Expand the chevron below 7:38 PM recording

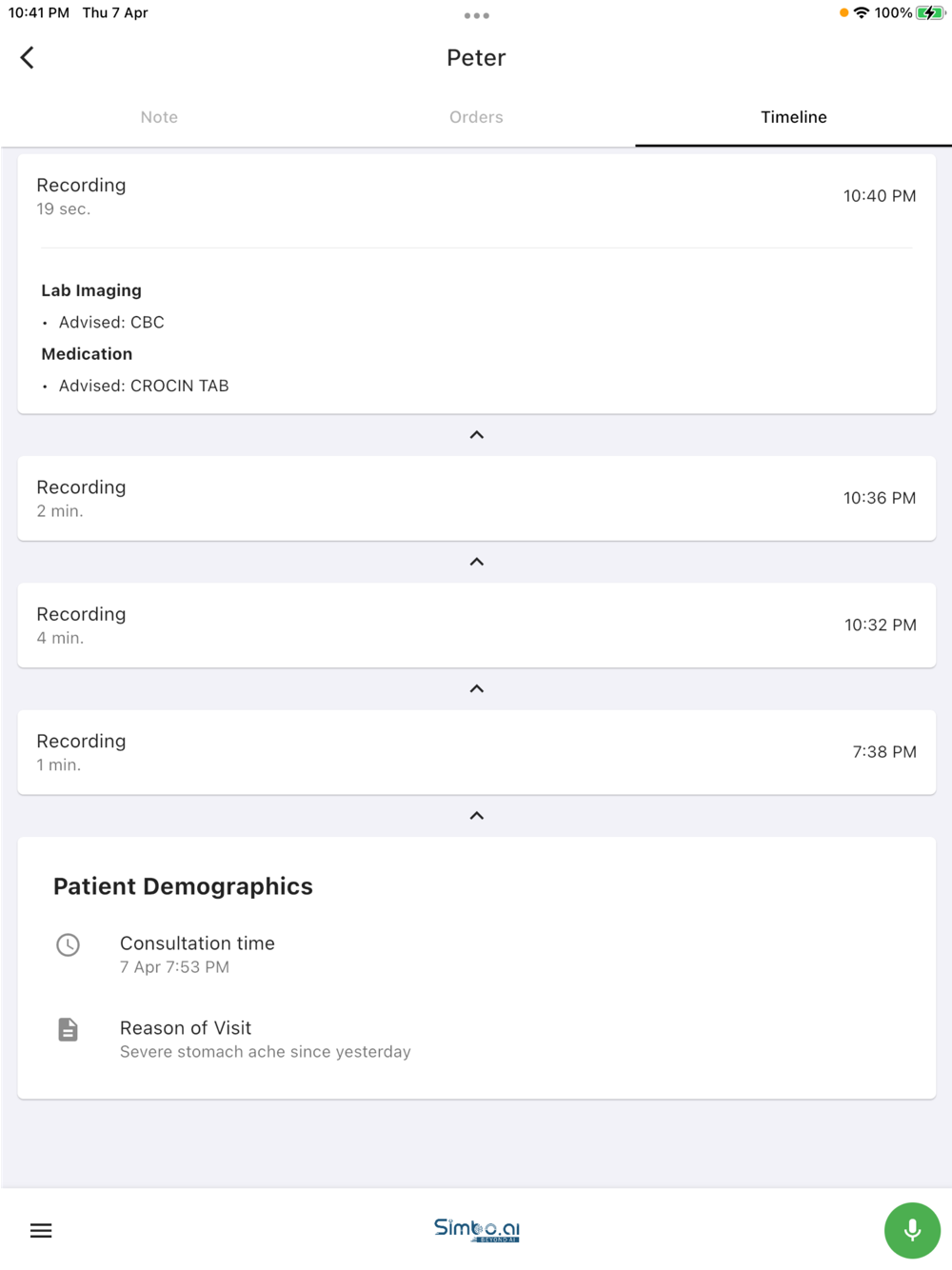477,816
